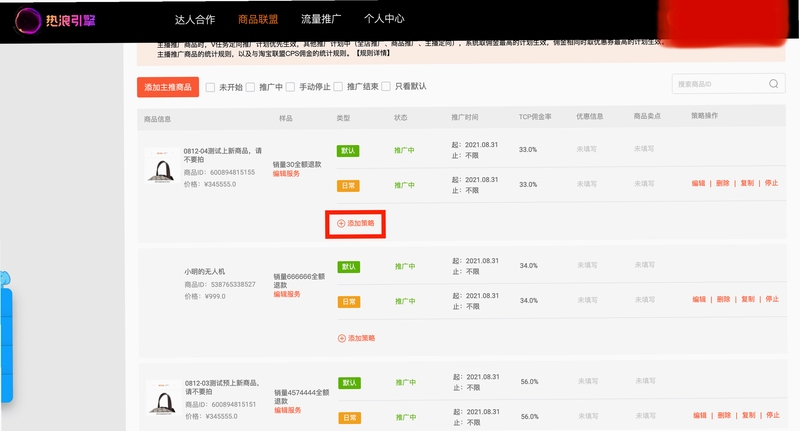Viewport: 800px width, 431px height.
Task: Toggle the 推广结束 checkbox
Action: coord(338,87)
